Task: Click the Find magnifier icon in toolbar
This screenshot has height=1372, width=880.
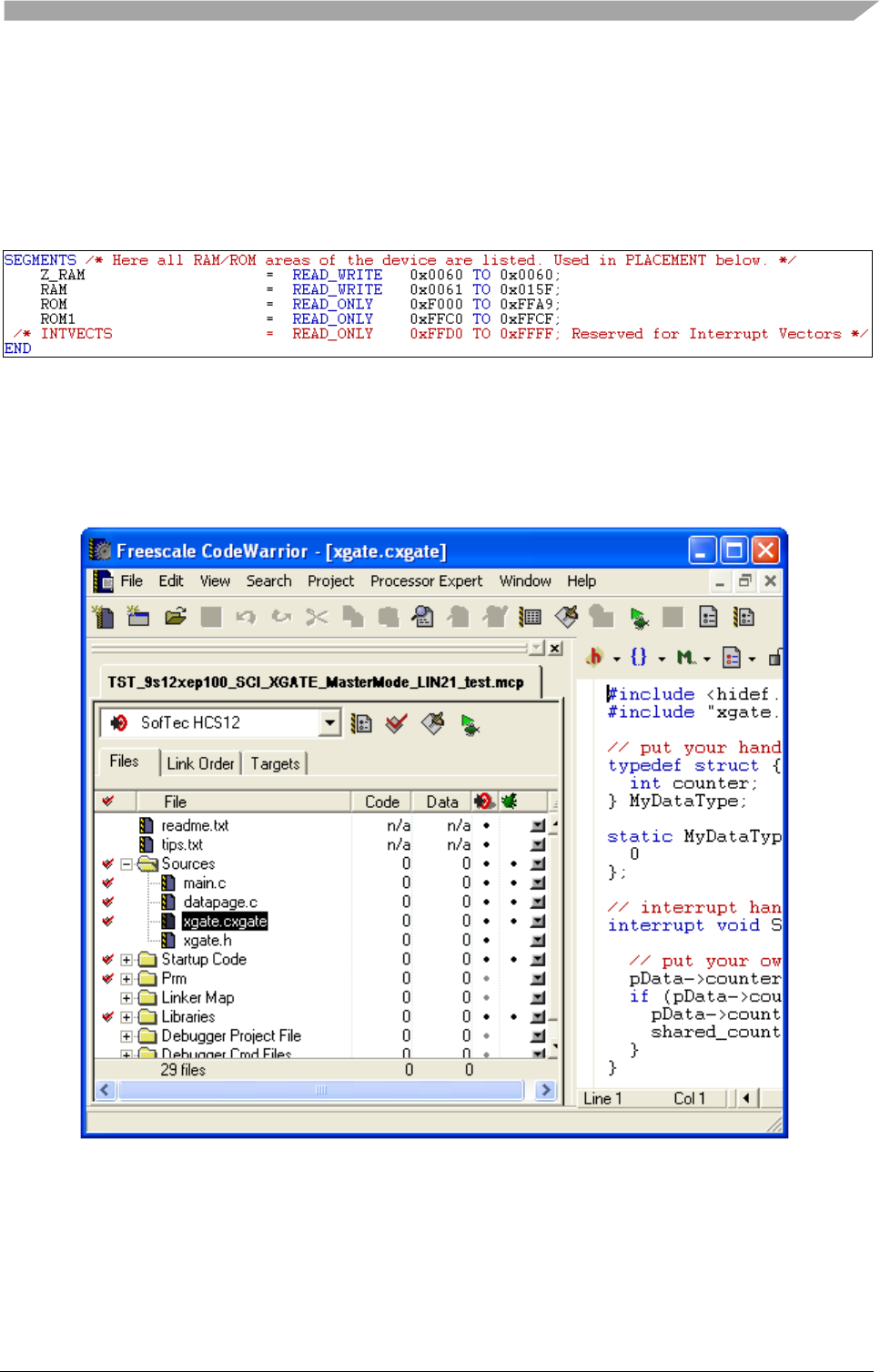Action: coord(423,617)
